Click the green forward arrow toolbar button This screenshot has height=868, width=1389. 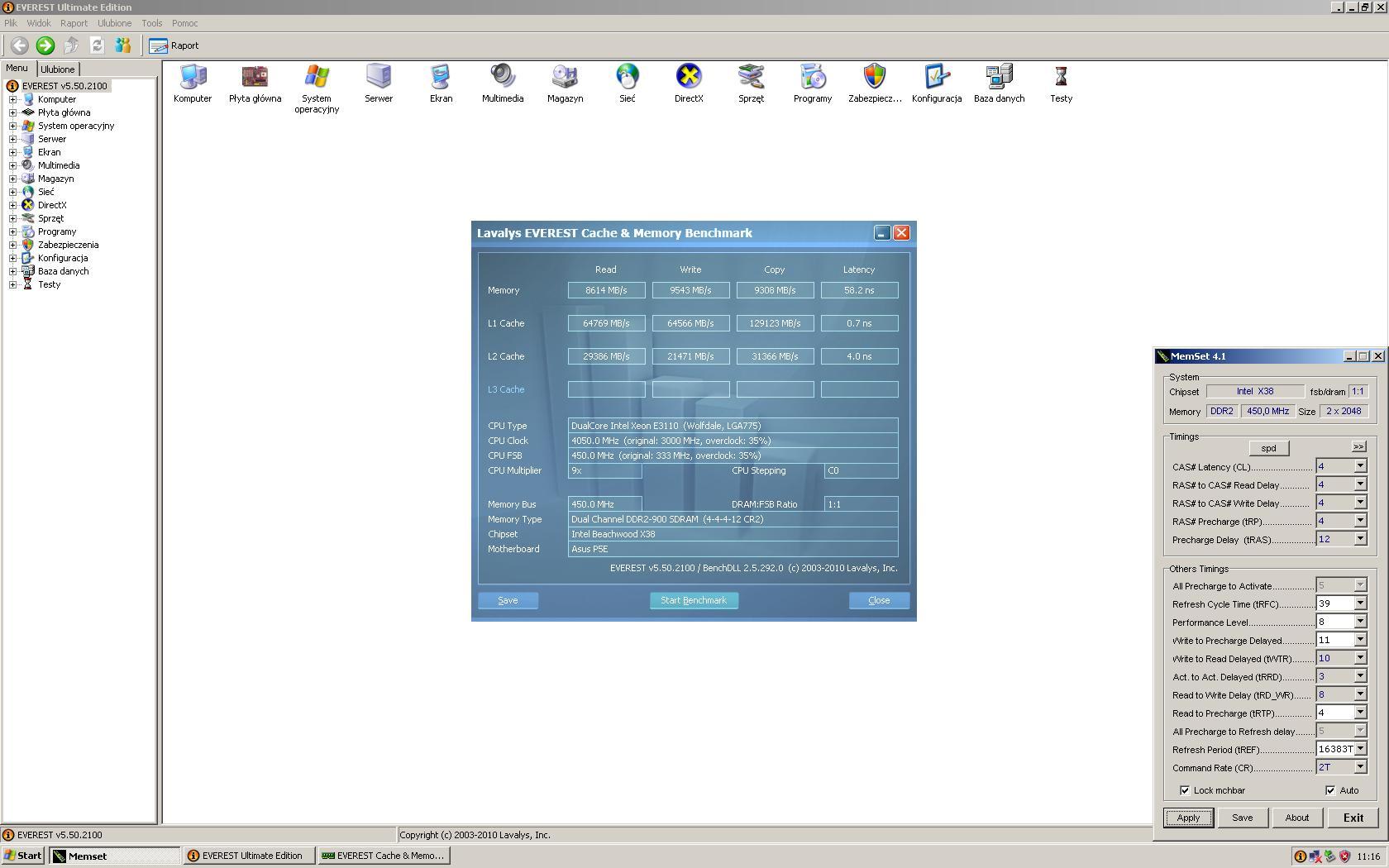click(x=45, y=46)
